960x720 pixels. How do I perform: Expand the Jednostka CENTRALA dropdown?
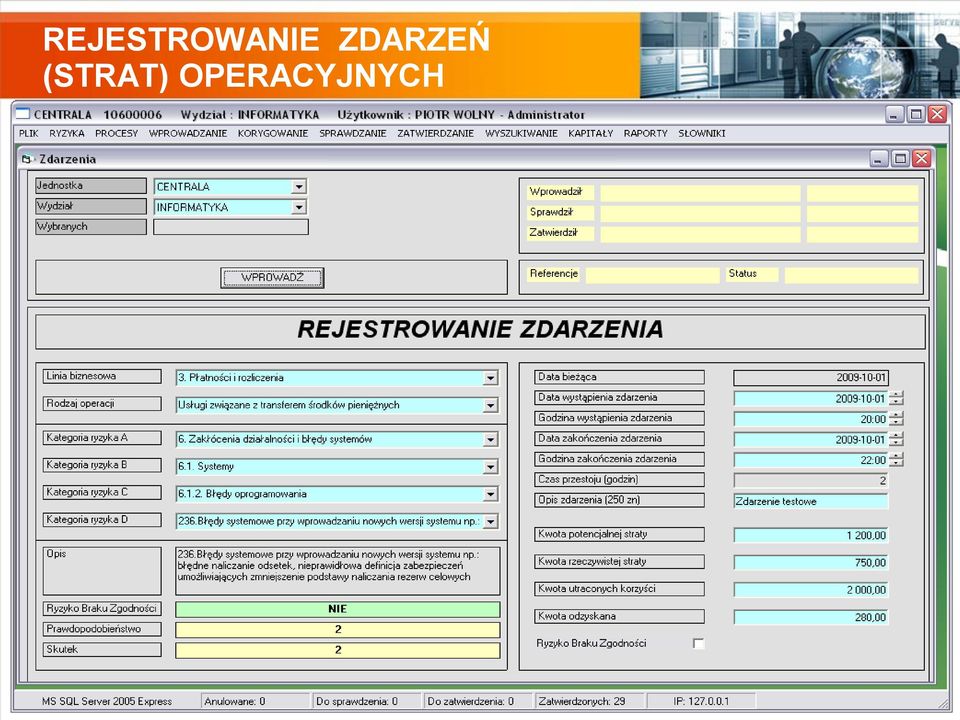(x=299, y=187)
